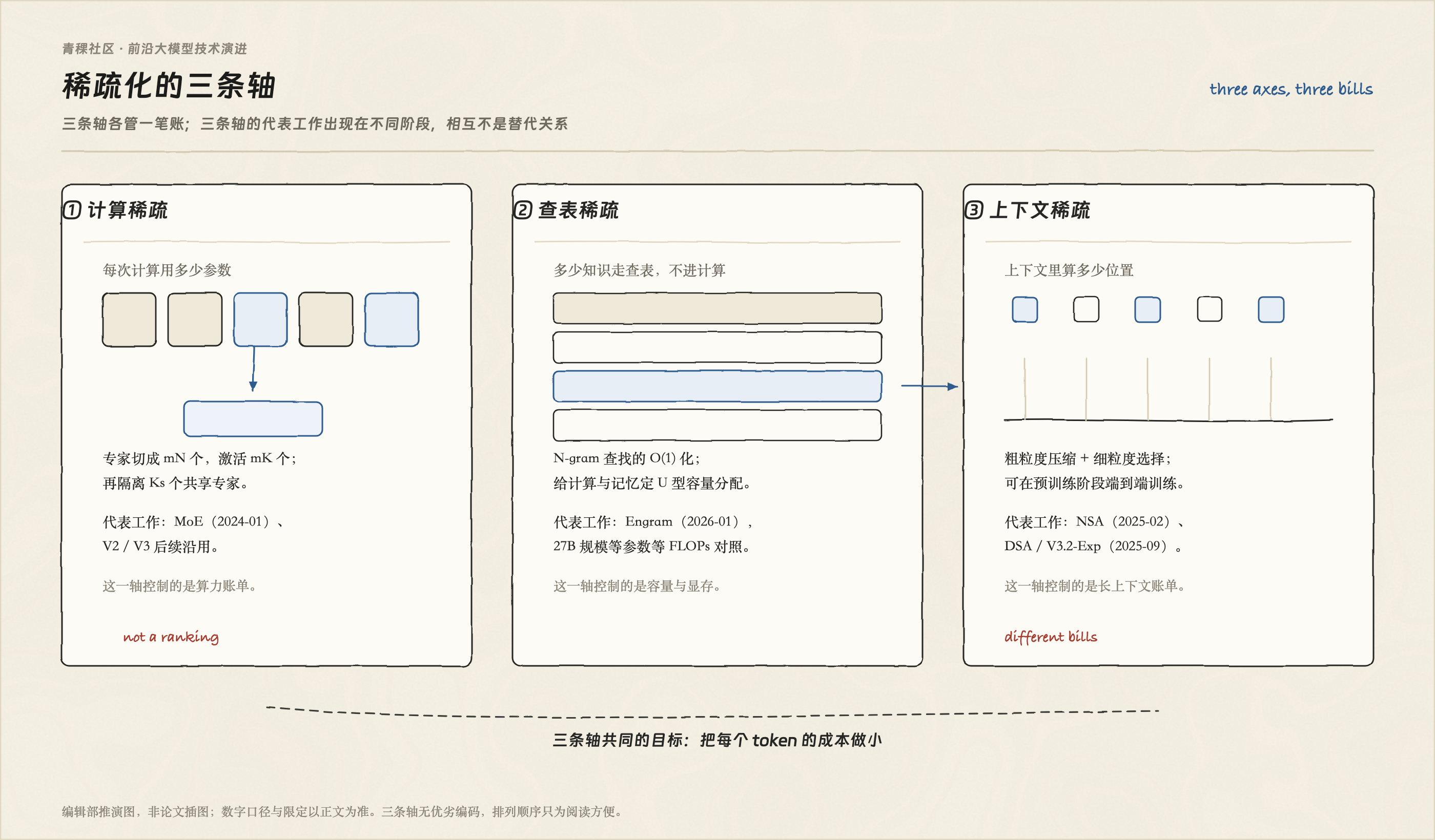Click the second white unselected position square

click(1209, 309)
